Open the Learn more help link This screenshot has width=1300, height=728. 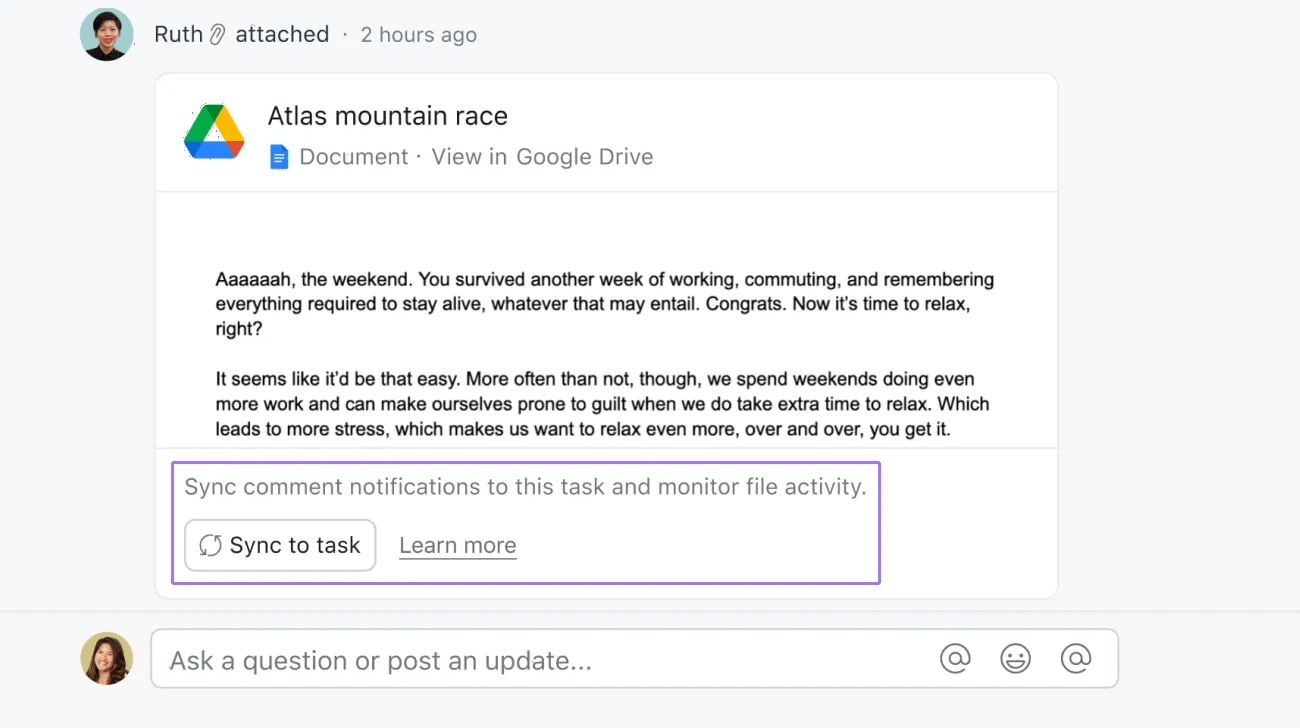(x=457, y=545)
